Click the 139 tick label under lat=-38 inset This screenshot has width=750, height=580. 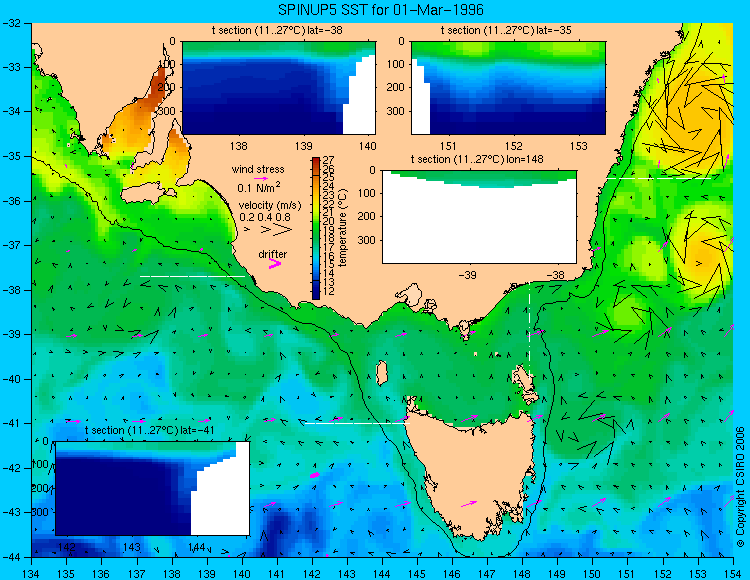coord(303,146)
